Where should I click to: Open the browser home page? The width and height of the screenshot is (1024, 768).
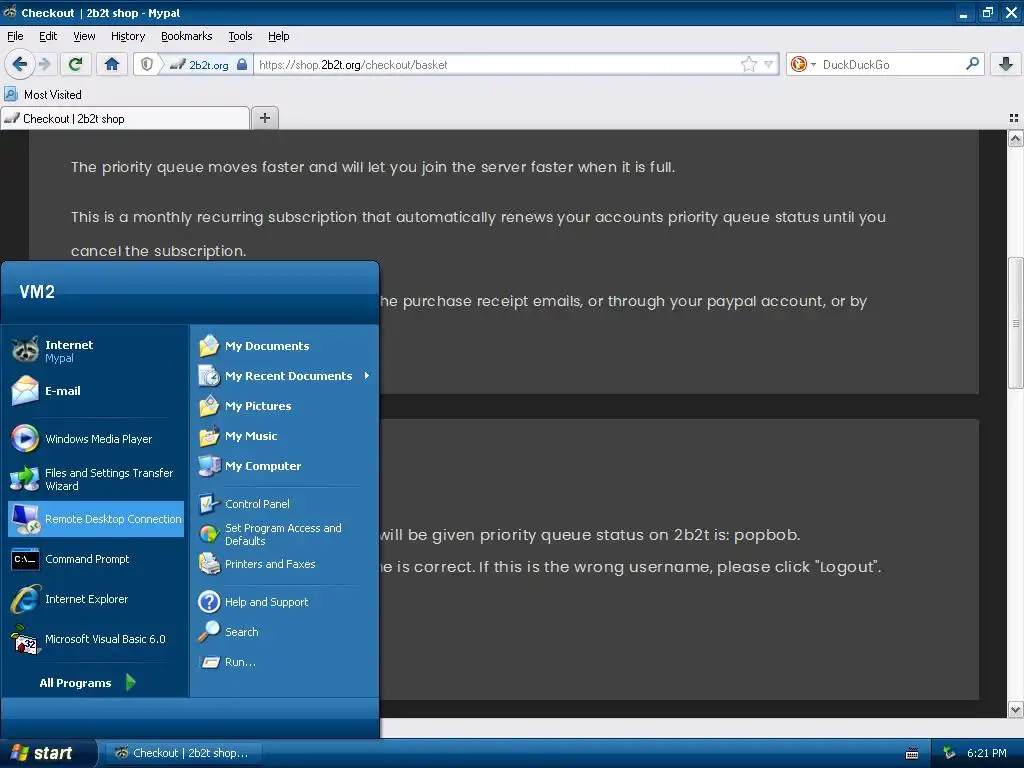coord(112,64)
